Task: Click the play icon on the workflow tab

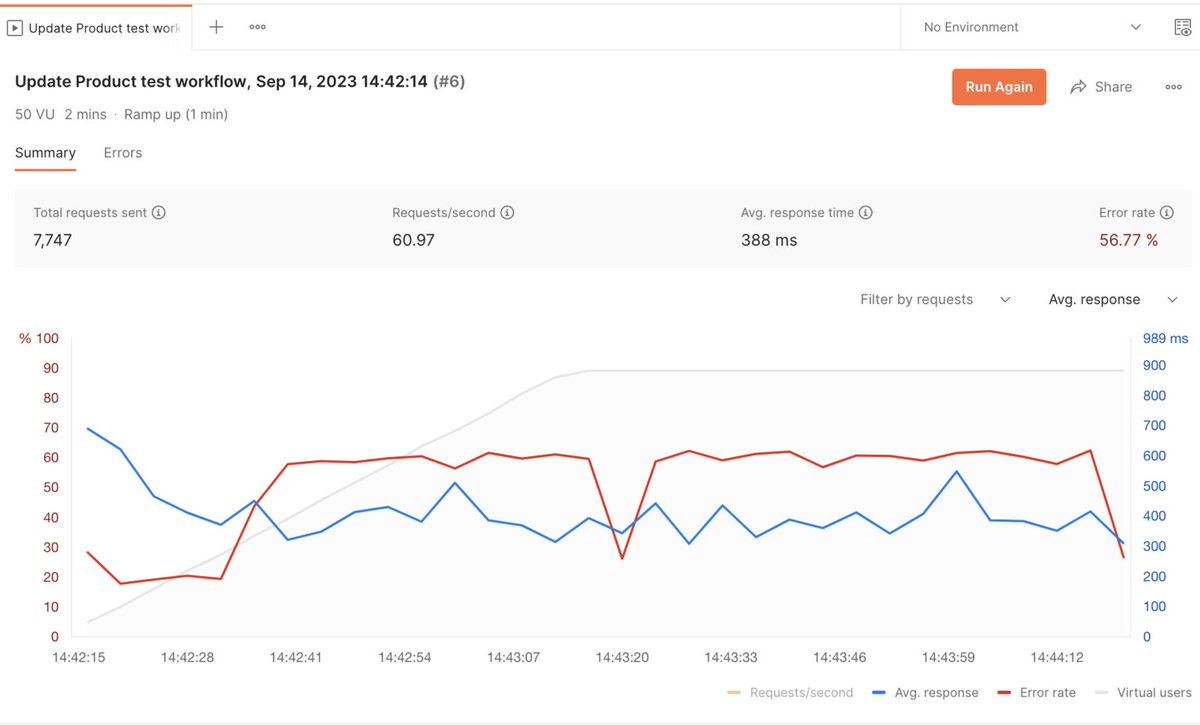Action: tap(15, 27)
